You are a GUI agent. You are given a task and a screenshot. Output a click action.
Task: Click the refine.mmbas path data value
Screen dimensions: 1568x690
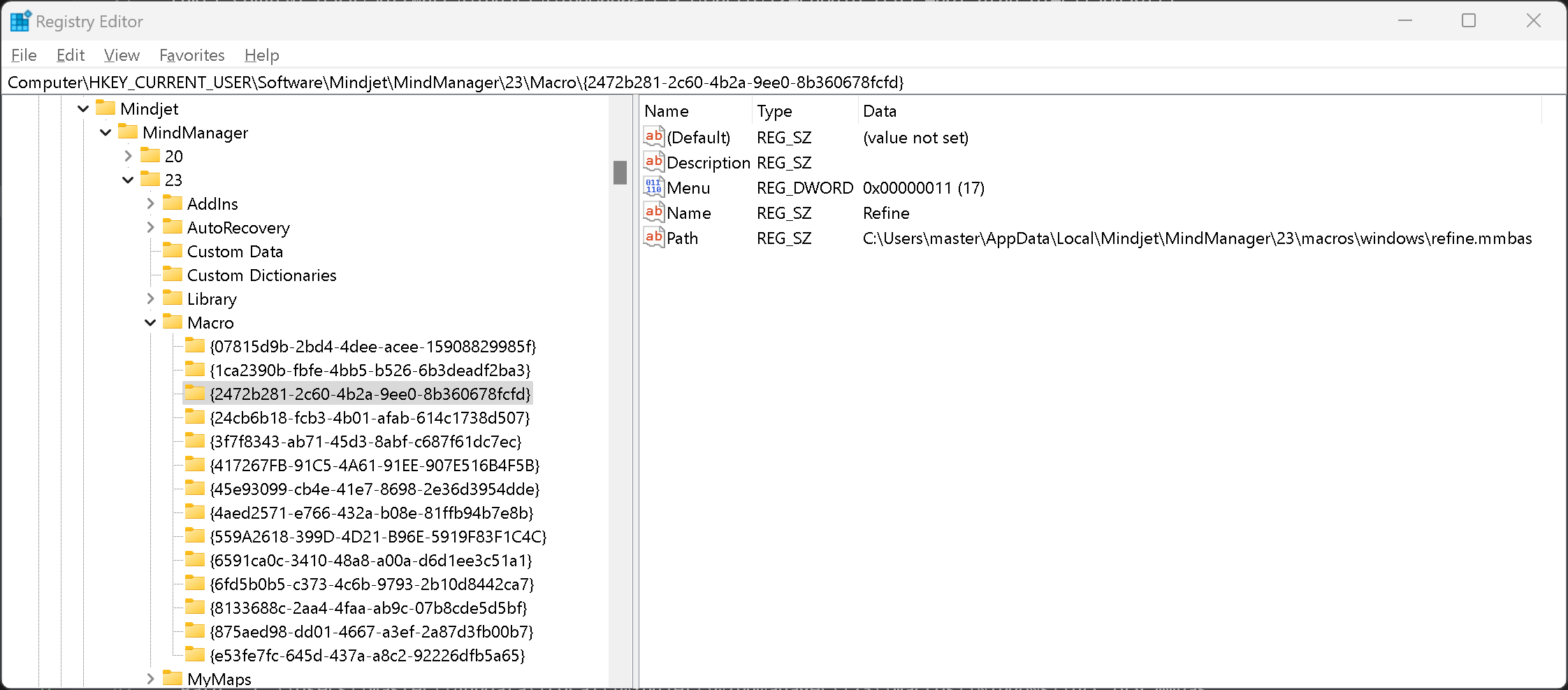pos(1197,238)
